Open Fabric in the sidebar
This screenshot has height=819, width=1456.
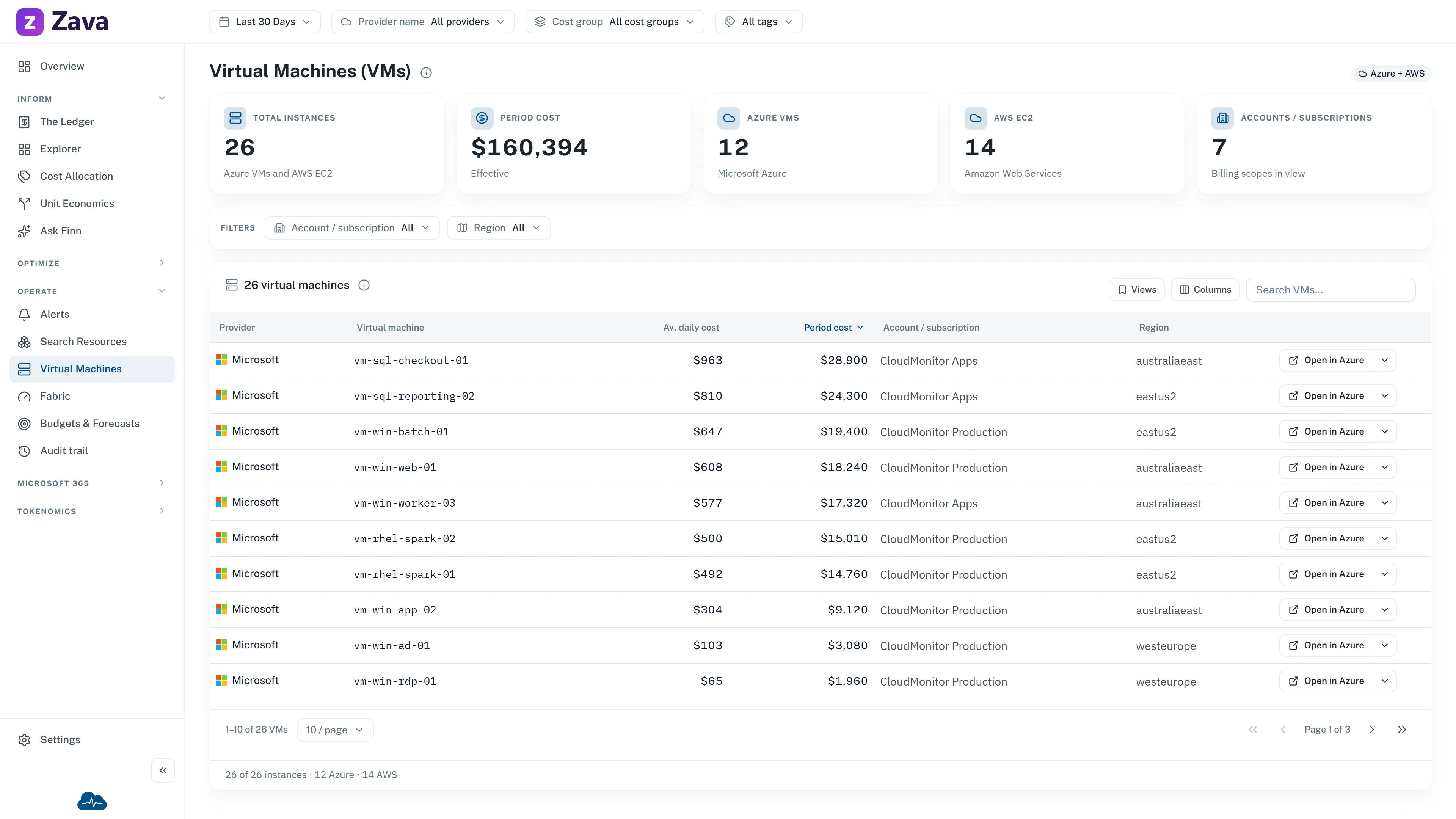(x=92, y=396)
